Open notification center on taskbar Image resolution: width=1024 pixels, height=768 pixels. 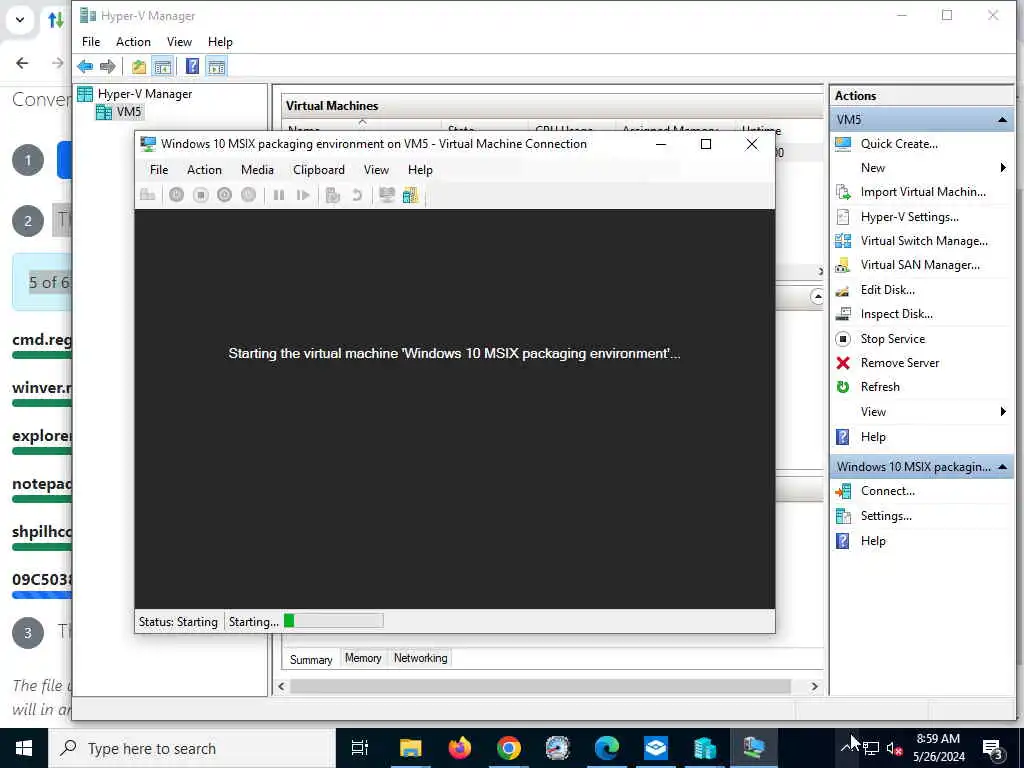pyautogui.click(x=993, y=748)
